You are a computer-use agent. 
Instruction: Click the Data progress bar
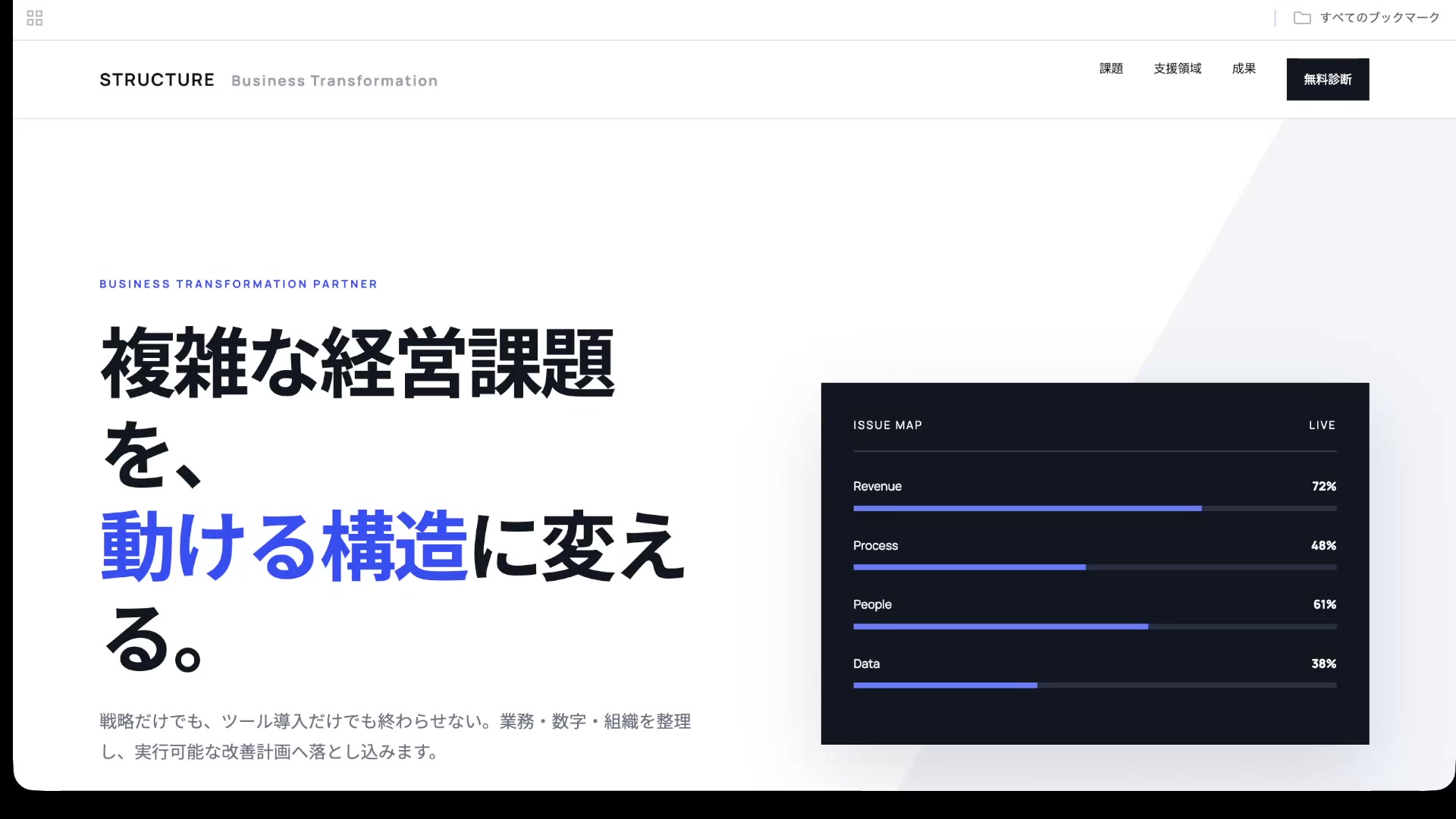click(x=1095, y=686)
